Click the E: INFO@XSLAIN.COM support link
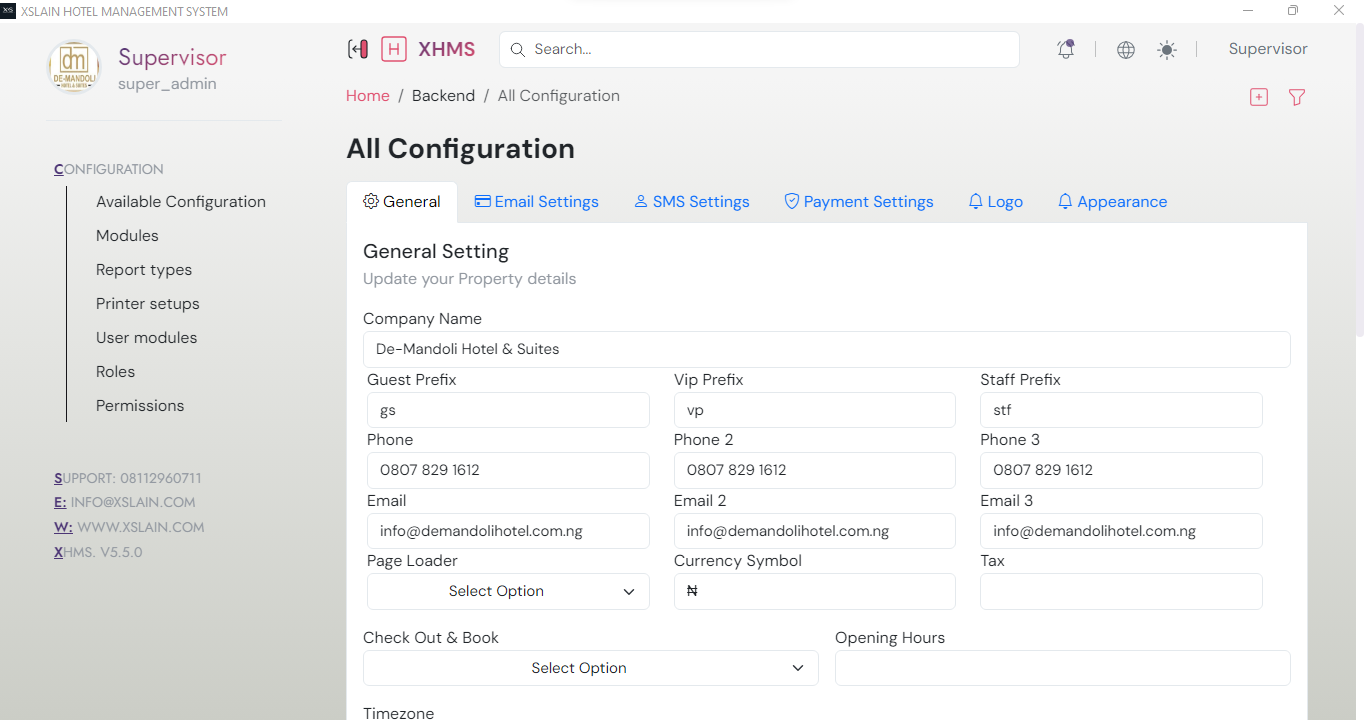Viewport: 1364px width, 720px height. [x=125, y=503]
